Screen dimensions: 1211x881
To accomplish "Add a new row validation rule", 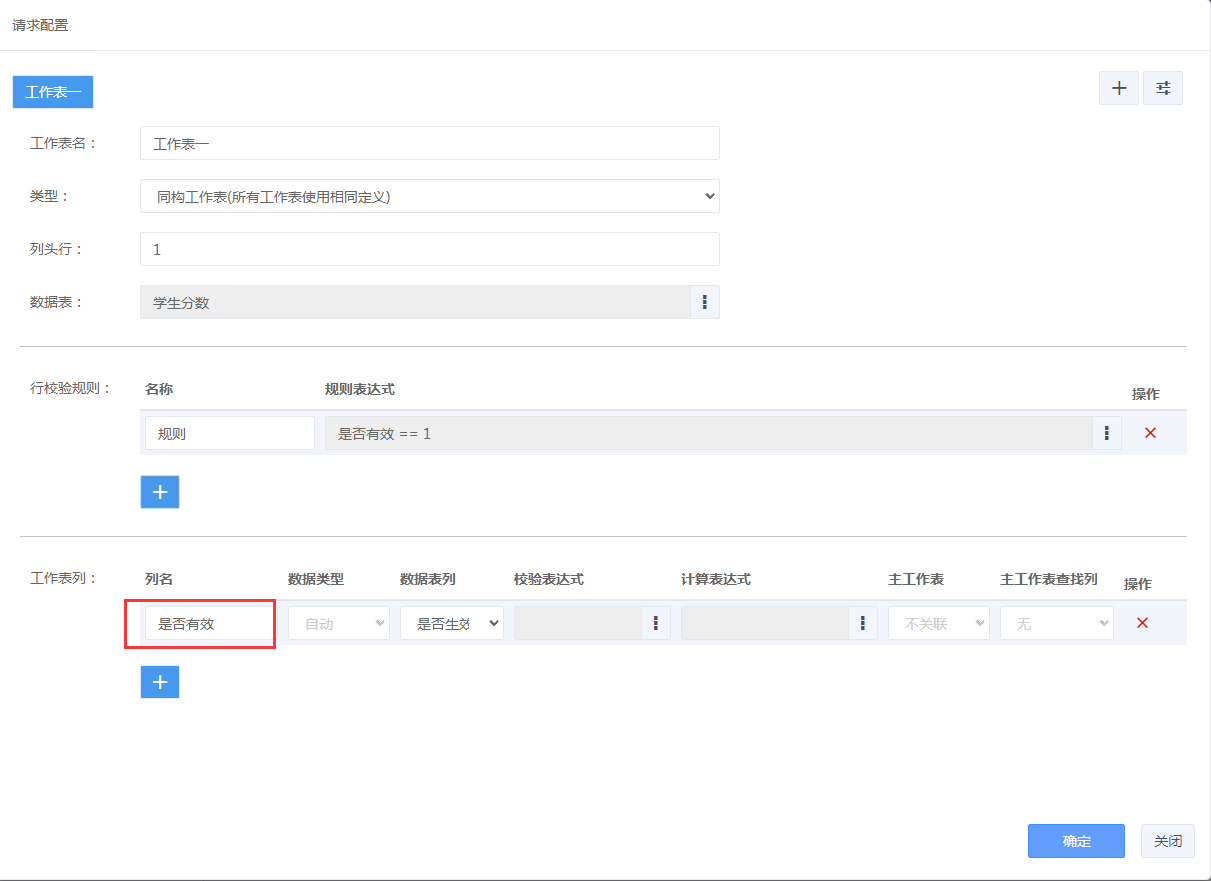I will 160,492.
